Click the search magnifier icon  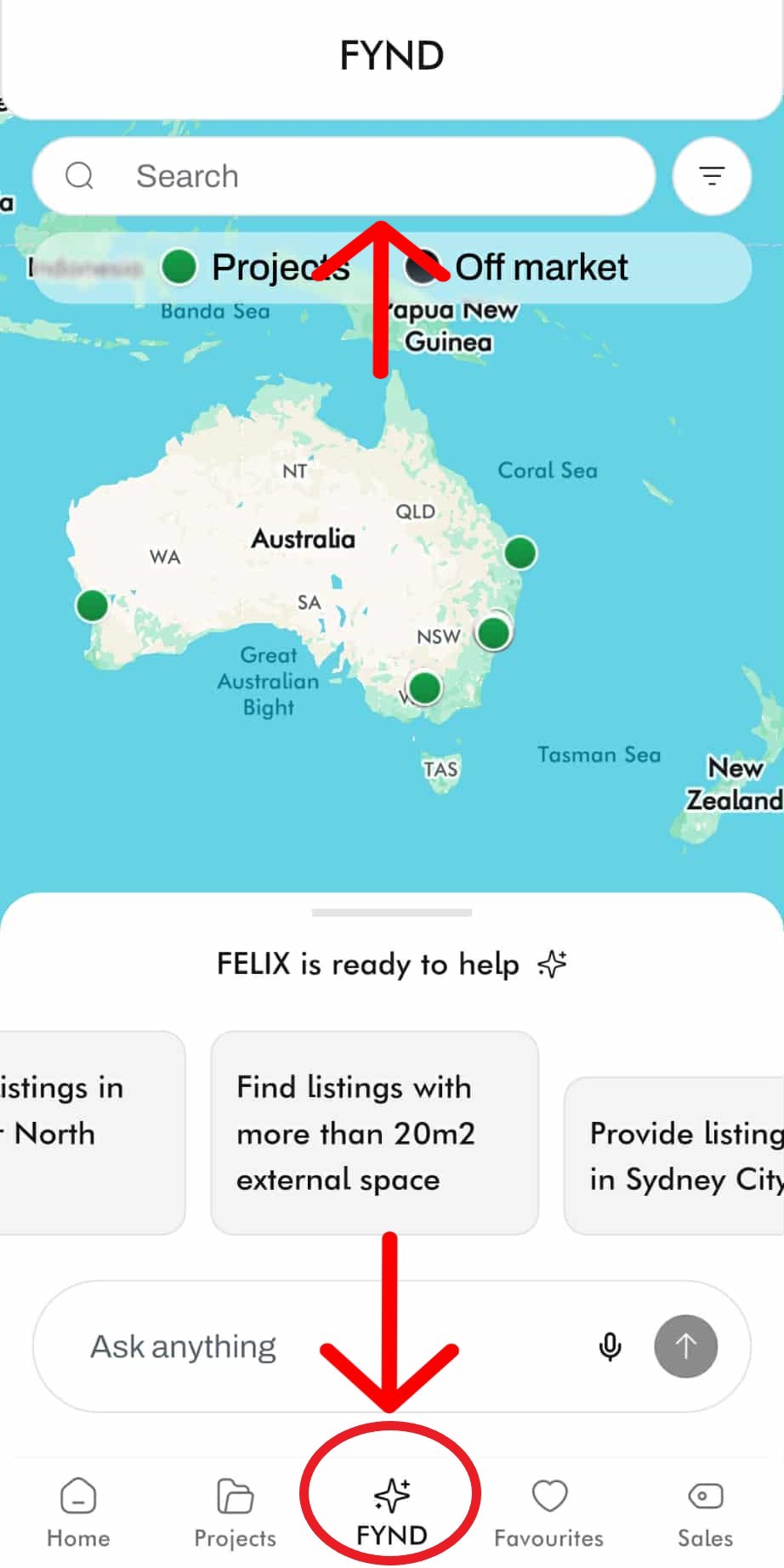pos(80,176)
